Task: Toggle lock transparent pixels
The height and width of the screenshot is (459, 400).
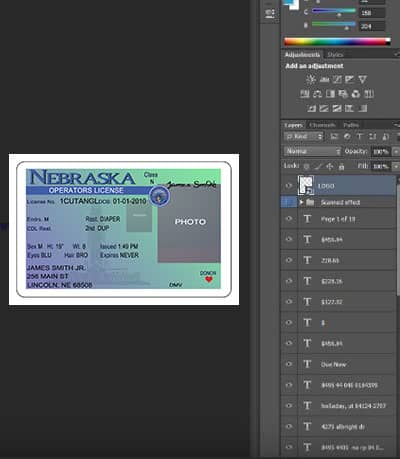Action: click(306, 166)
